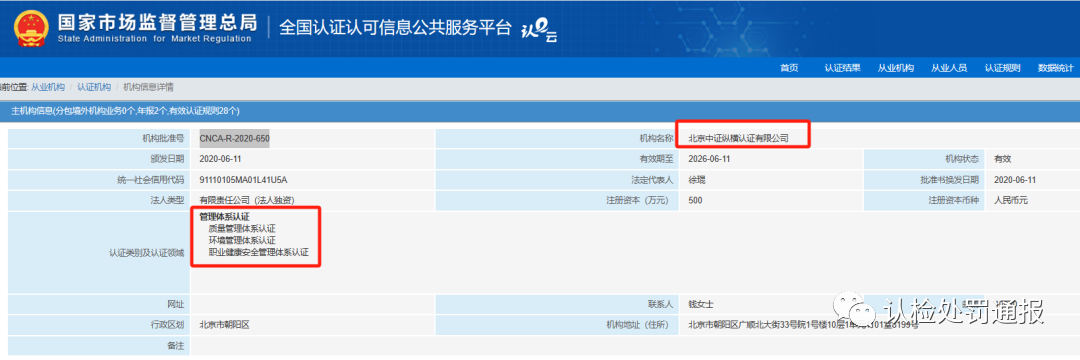Select the approval number CNCA-R-2020-650
This screenshot has height=360, width=1080.
[234, 138]
